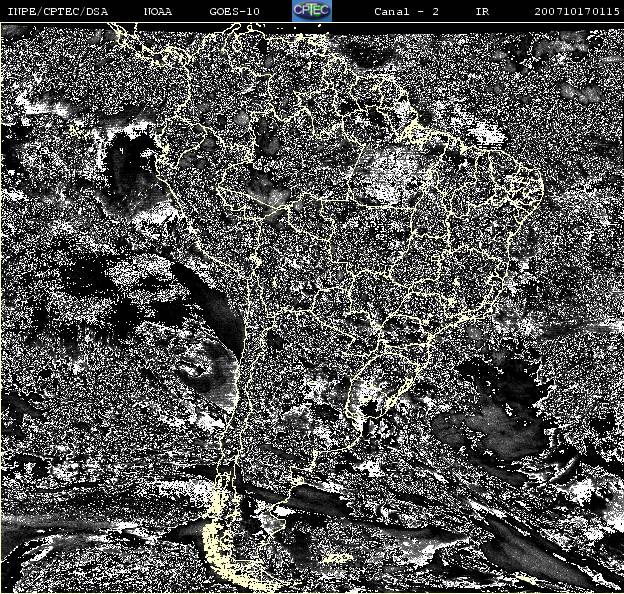Click the white cloud patch over southern Brazil's coast
Viewport: 624px width, 594px height.
click(x=368, y=392)
